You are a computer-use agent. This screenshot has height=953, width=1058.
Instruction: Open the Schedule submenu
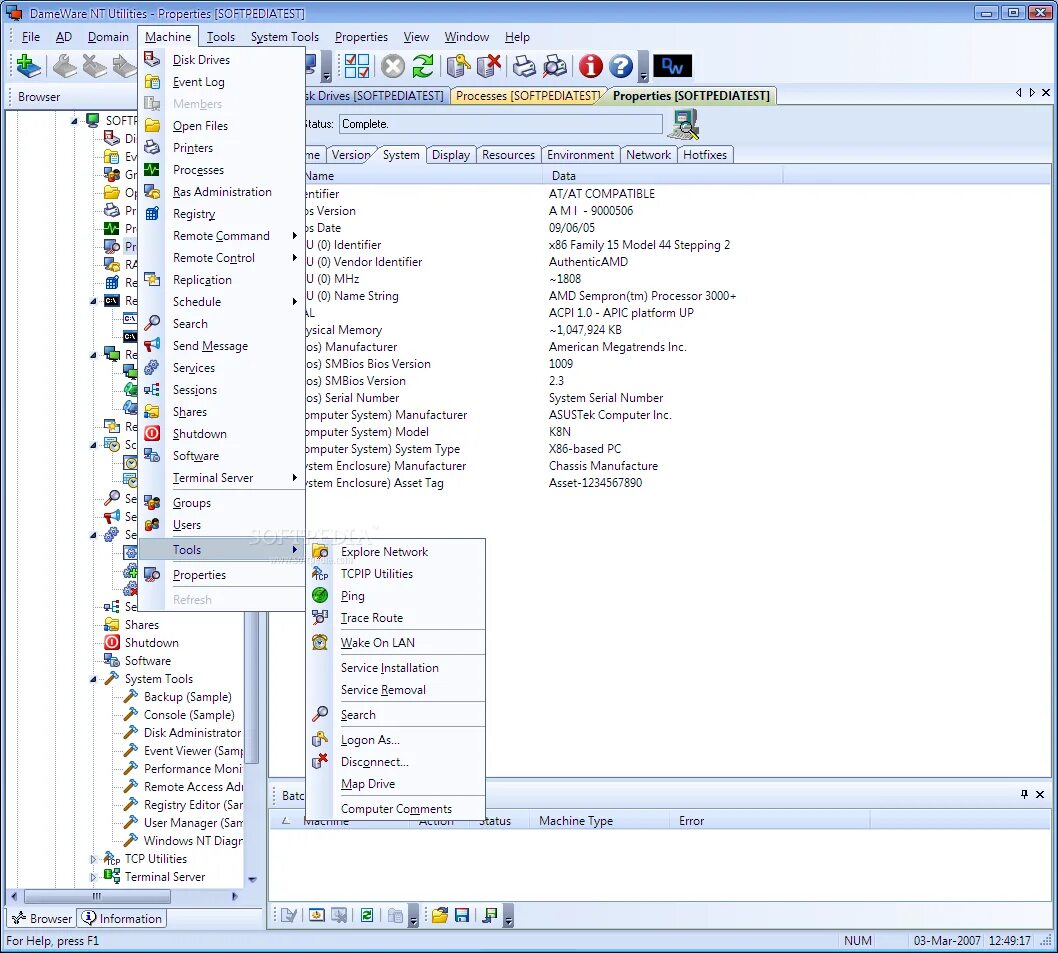(221, 302)
